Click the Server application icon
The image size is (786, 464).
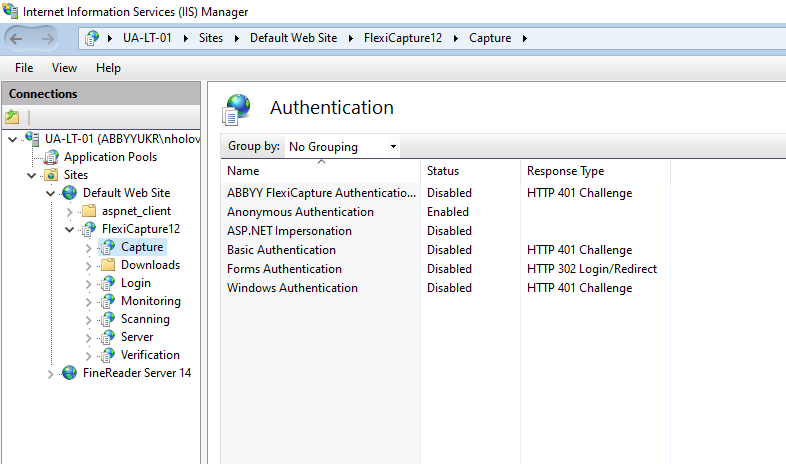tap(108, 337)
